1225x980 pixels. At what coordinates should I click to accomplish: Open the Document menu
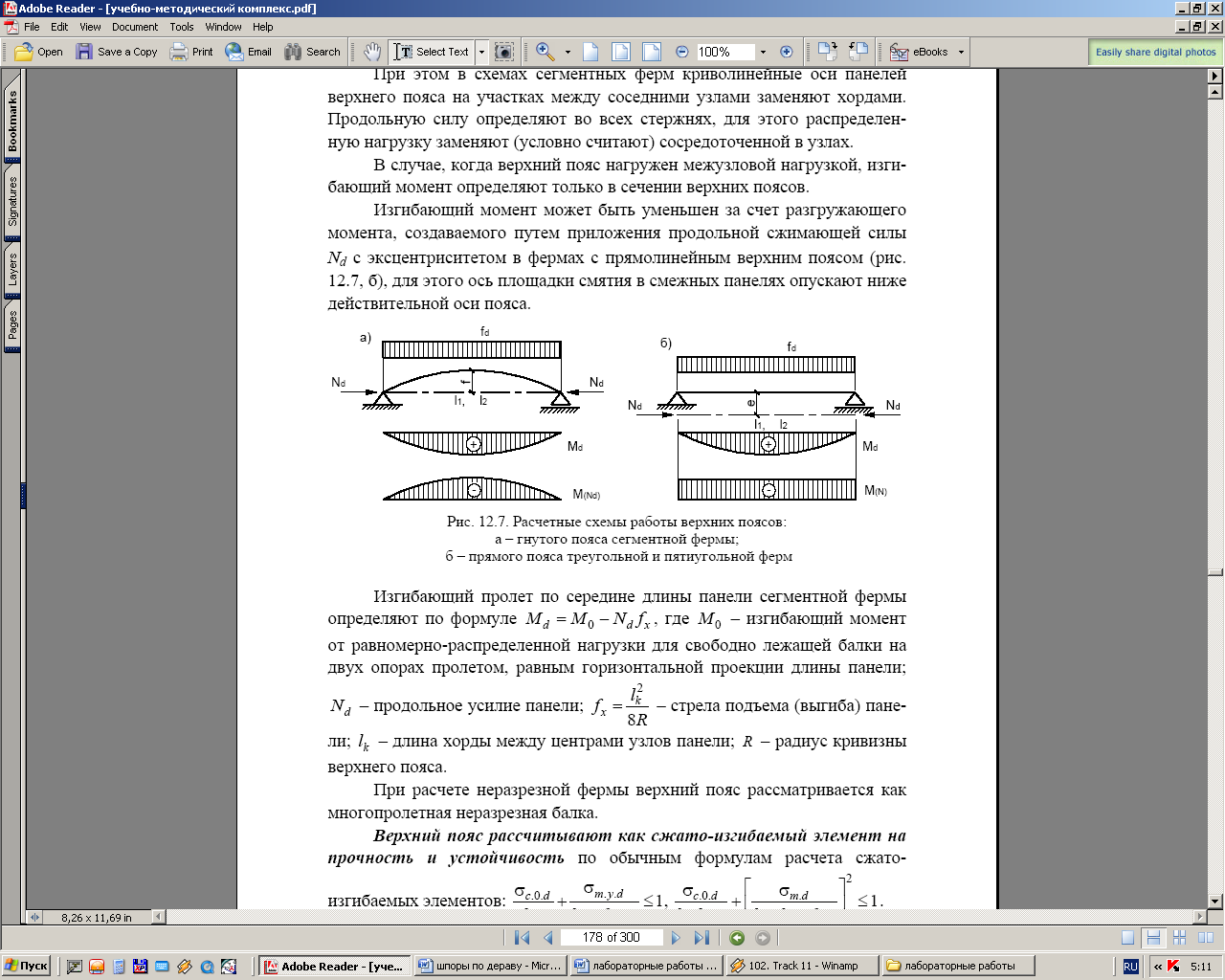click(135, 27)
